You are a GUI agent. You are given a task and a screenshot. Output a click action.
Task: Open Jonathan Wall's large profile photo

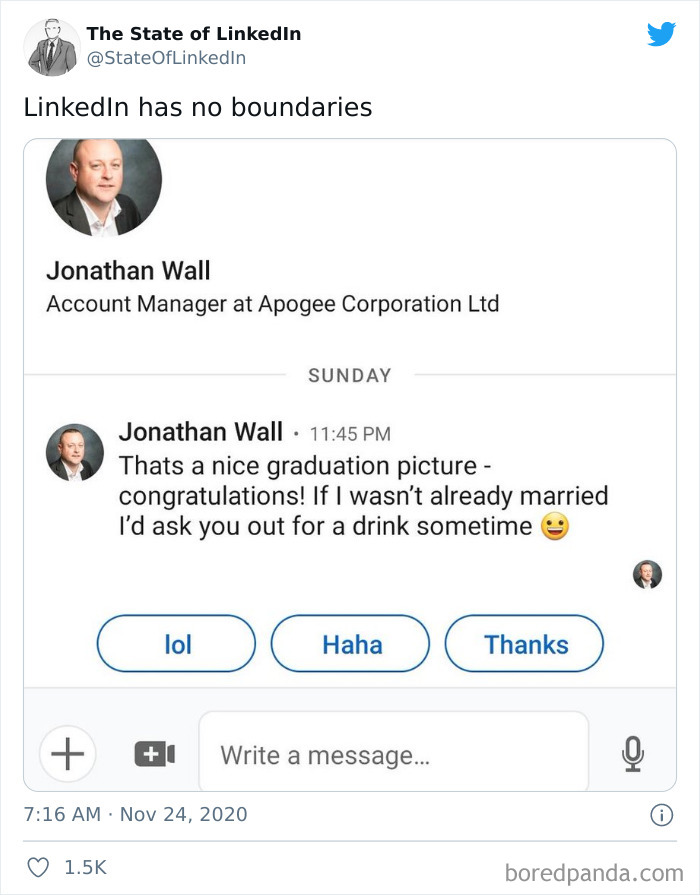pos(102,186)
